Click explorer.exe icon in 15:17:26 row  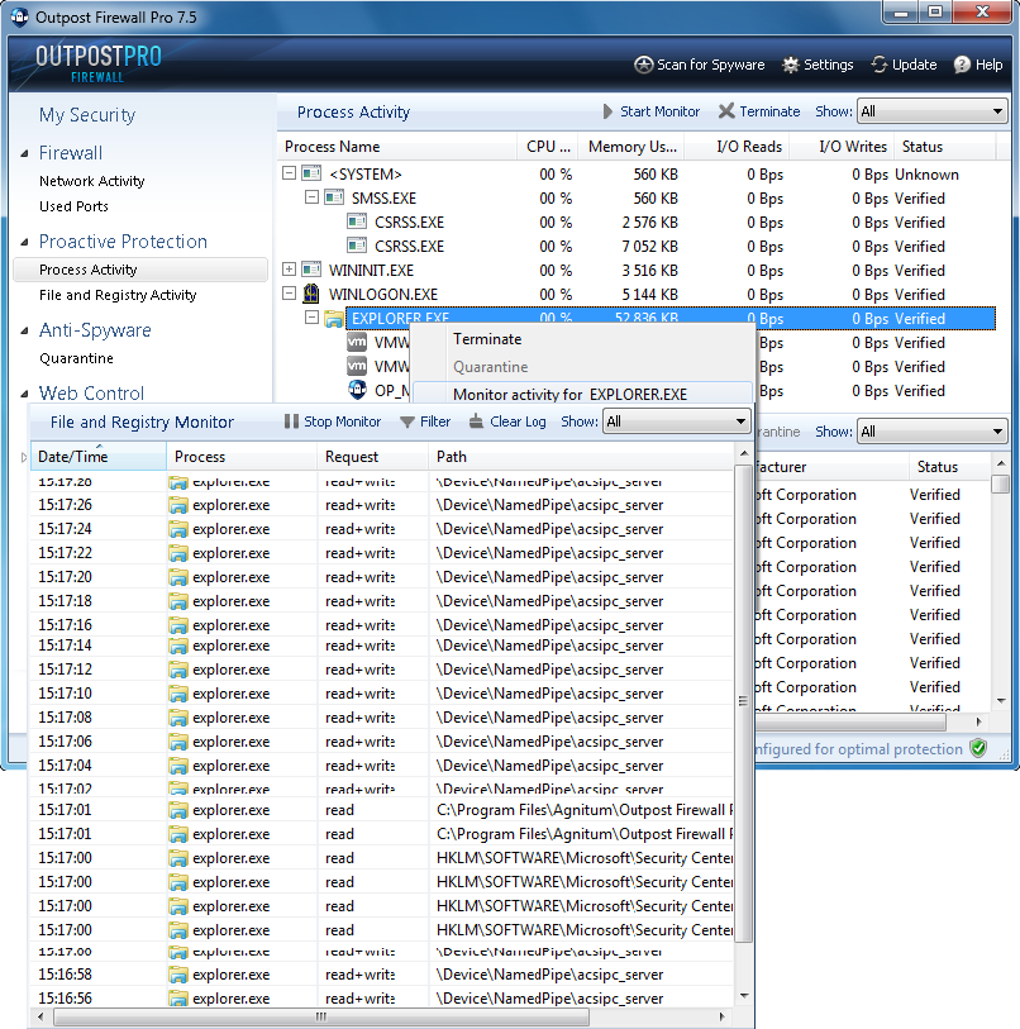pyautogui.click(x=178, y=505)
